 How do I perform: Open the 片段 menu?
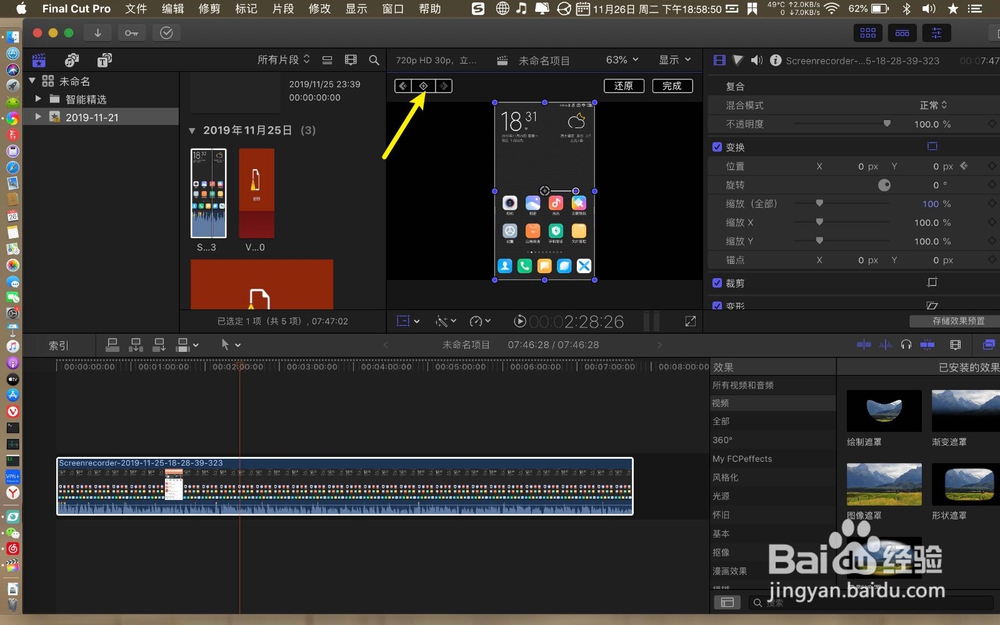283,9
